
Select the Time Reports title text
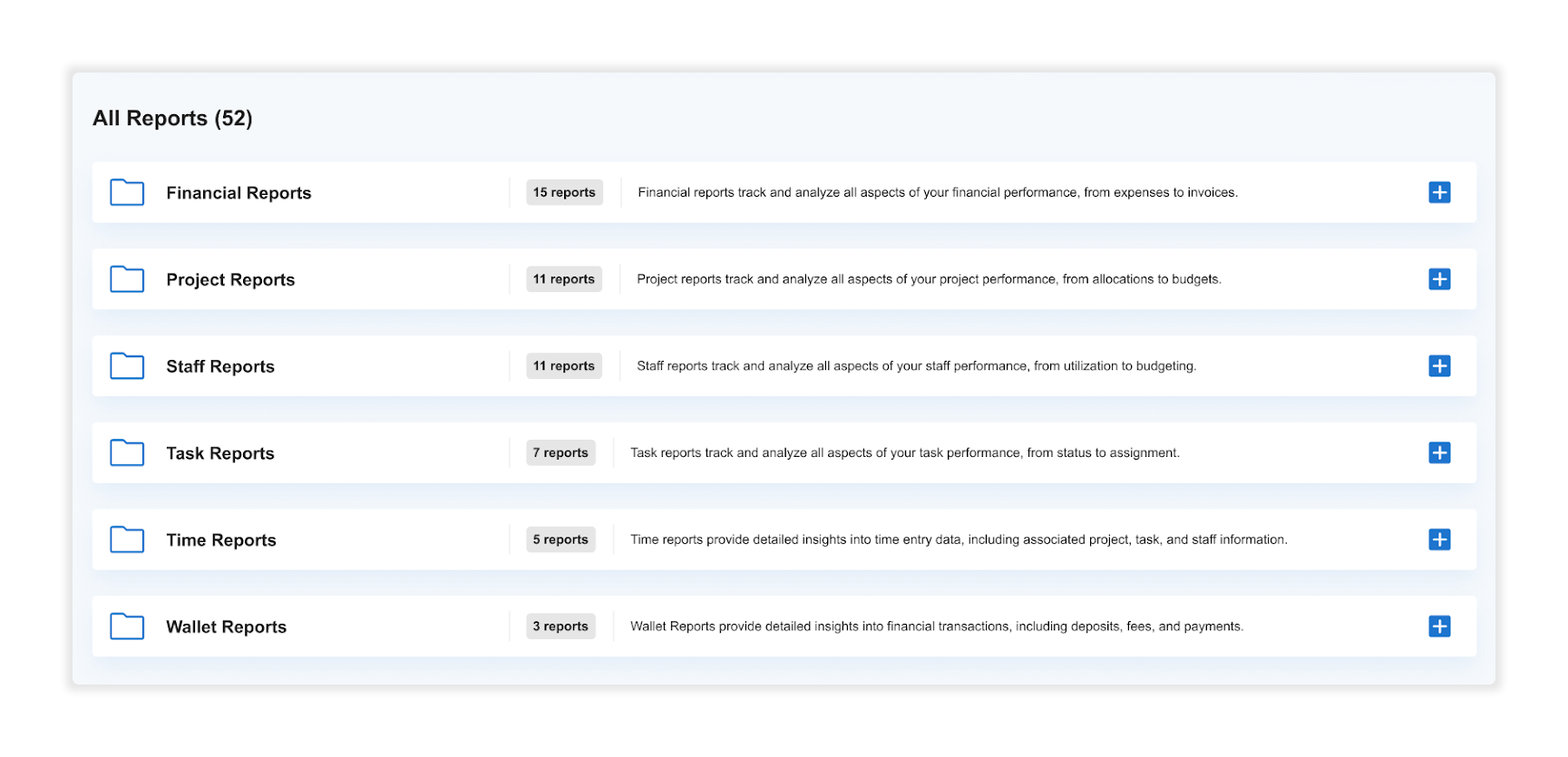click(x=221, y=540)
